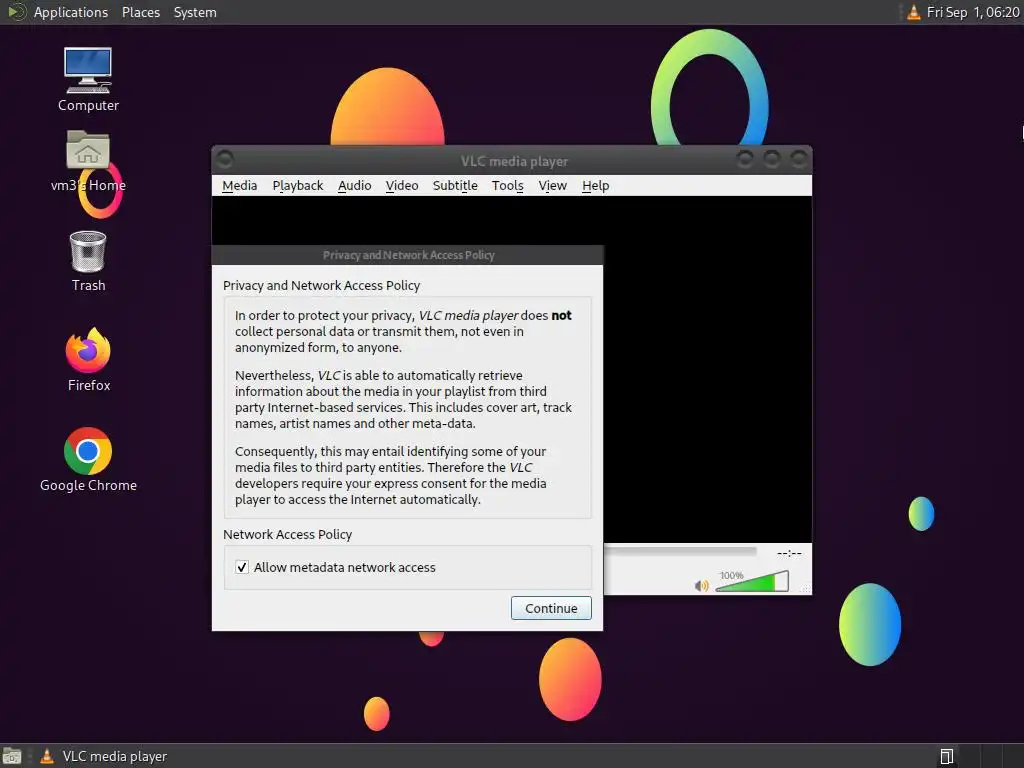Image resolution: width=1024 pixels, height=768 pixels.
Task: Close the VLC media player window
Action: click(x=799, y=159)
